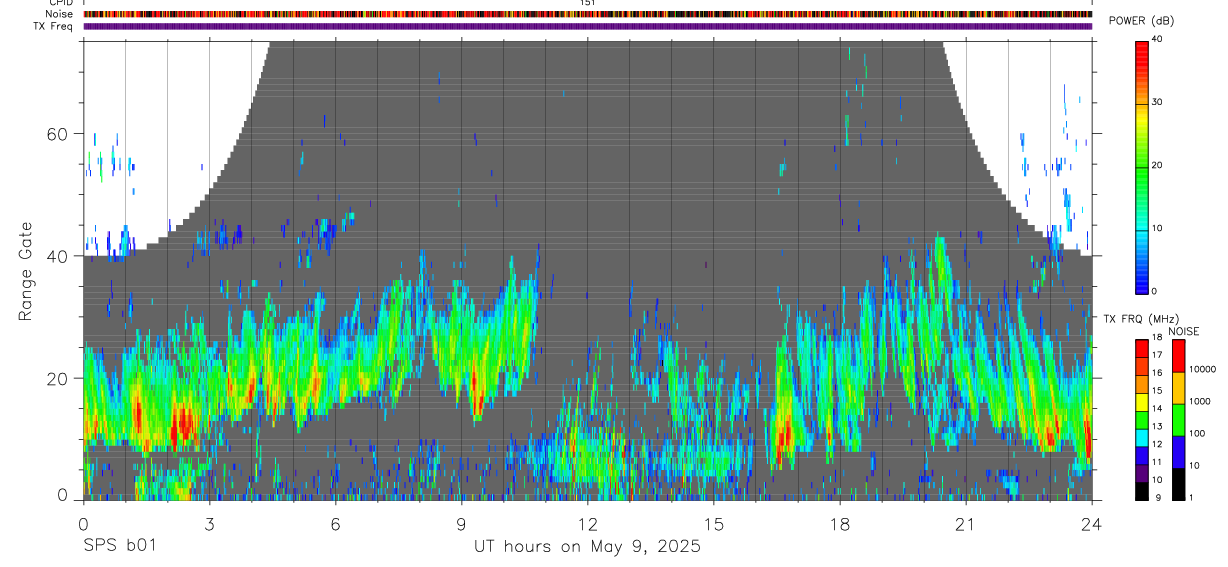Click the '151' CPID value at top
The image size is (1228, 567).
click(588, 3)
